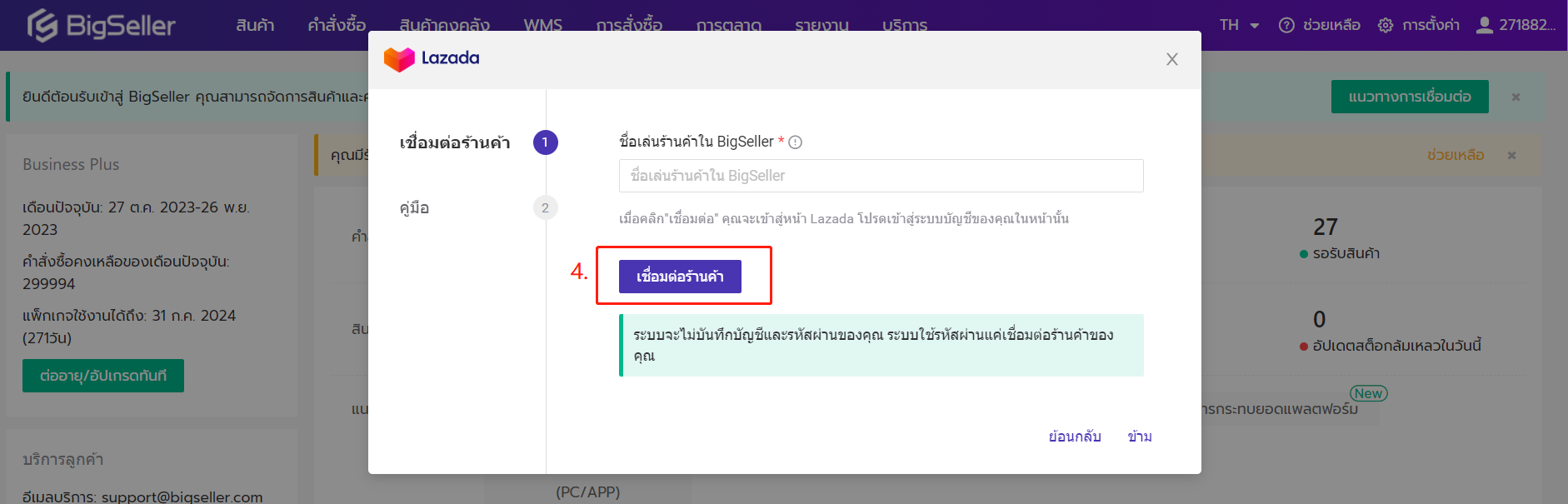This screenshot has height=504, width=1568.
Task: Click the Lazada logo in the dialog
Action: (x=432, y=58)
